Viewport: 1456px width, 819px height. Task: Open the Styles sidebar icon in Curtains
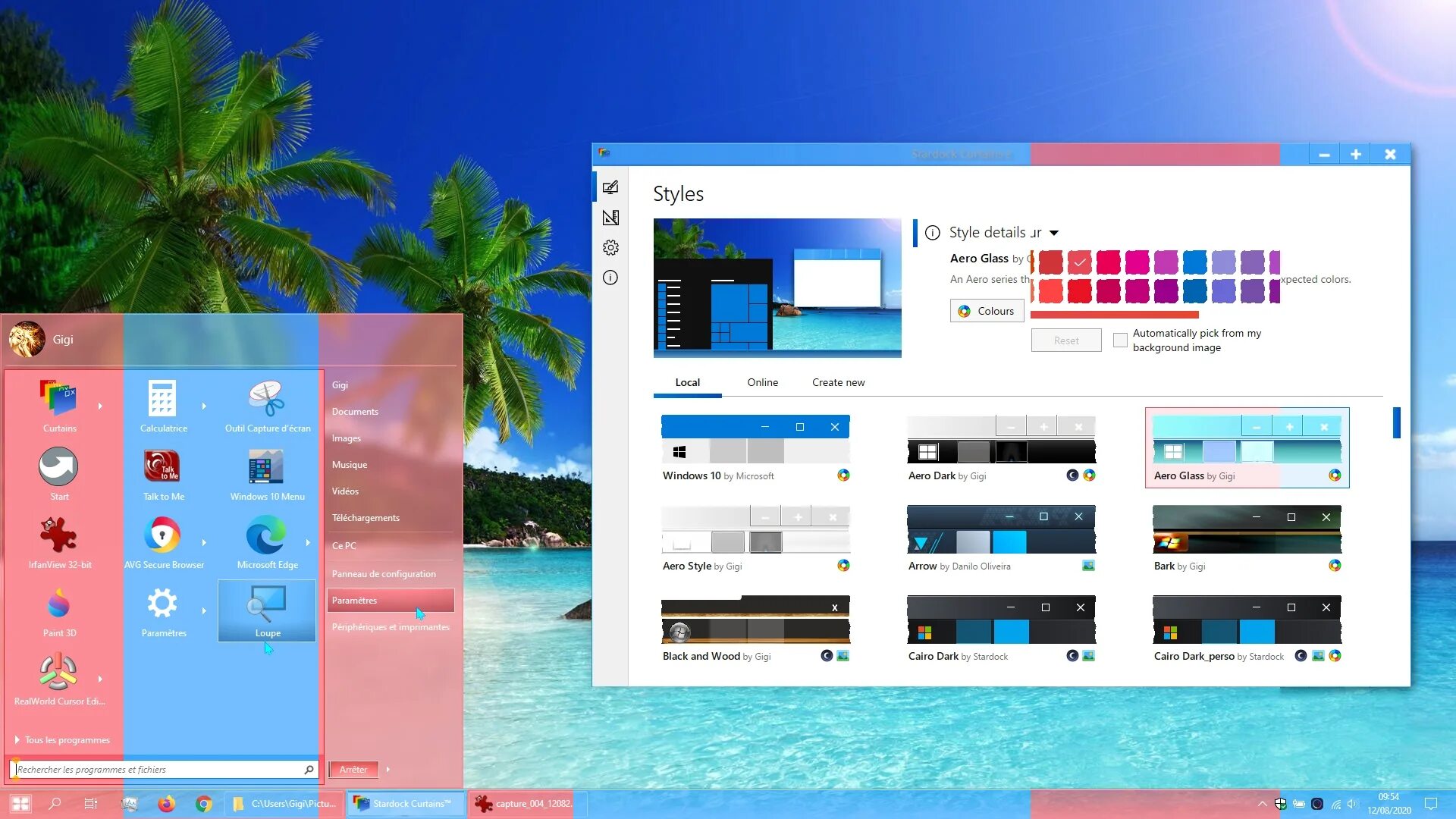point(610,187)
